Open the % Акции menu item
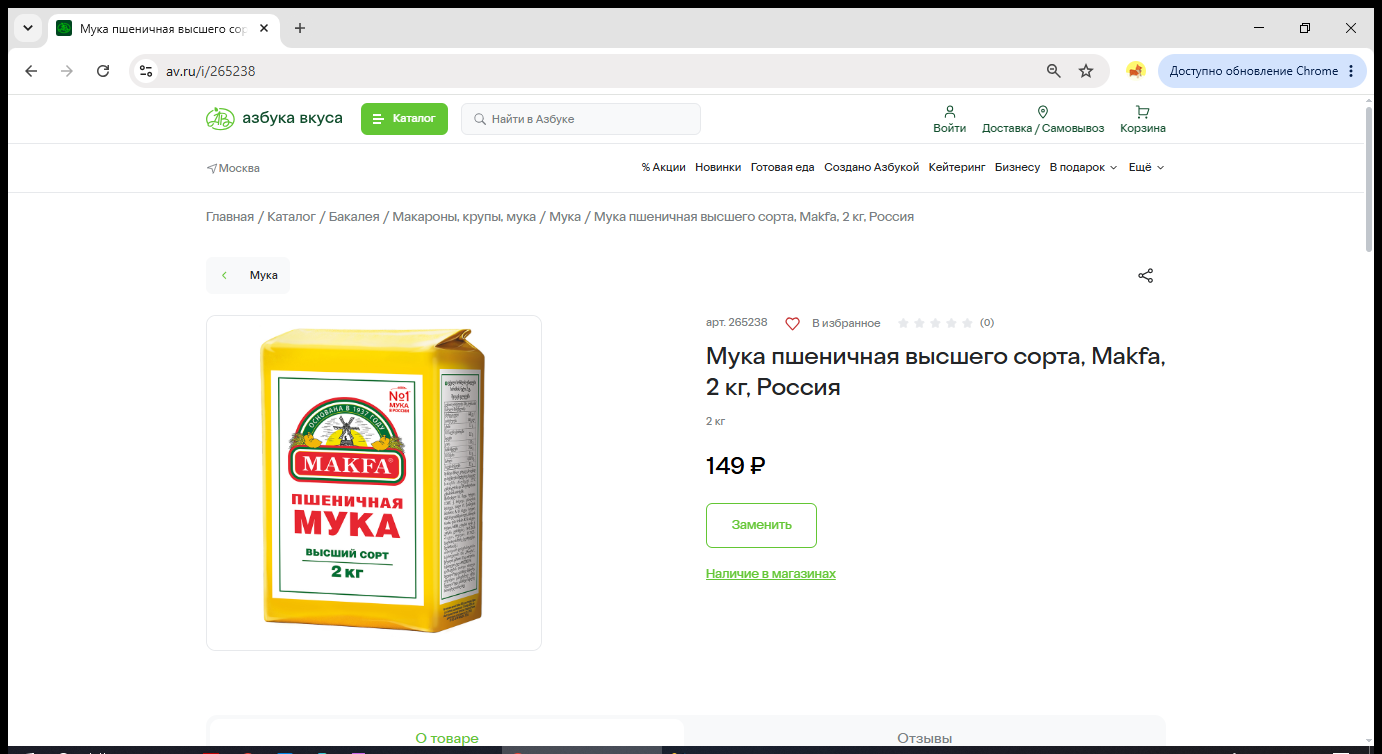This screenshot has width=1382, height=754. [664, 167]
